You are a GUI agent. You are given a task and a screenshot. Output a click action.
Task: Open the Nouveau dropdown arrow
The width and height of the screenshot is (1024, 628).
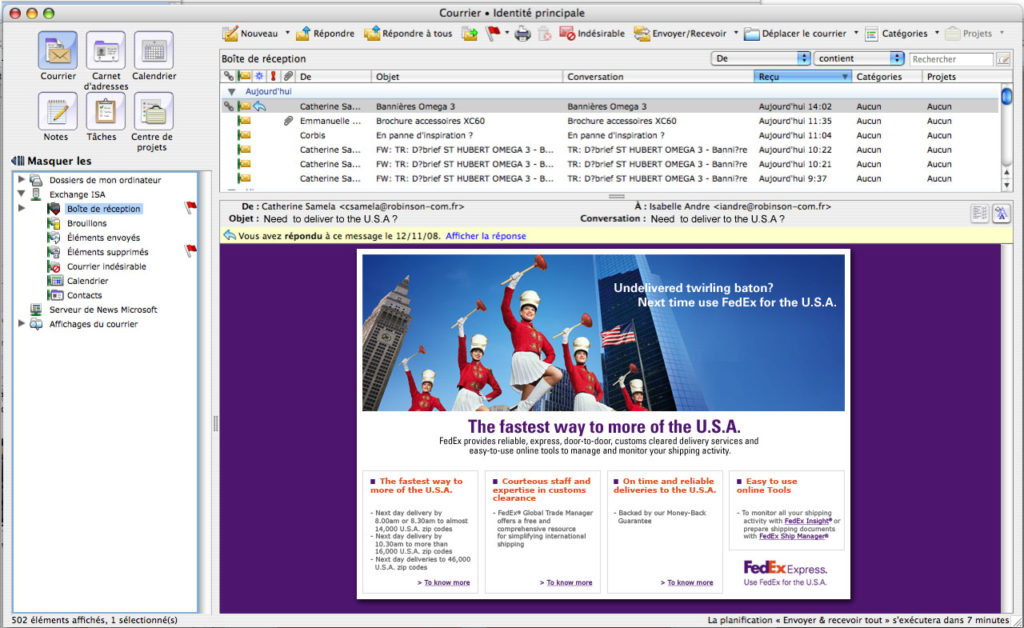point(287,33)
